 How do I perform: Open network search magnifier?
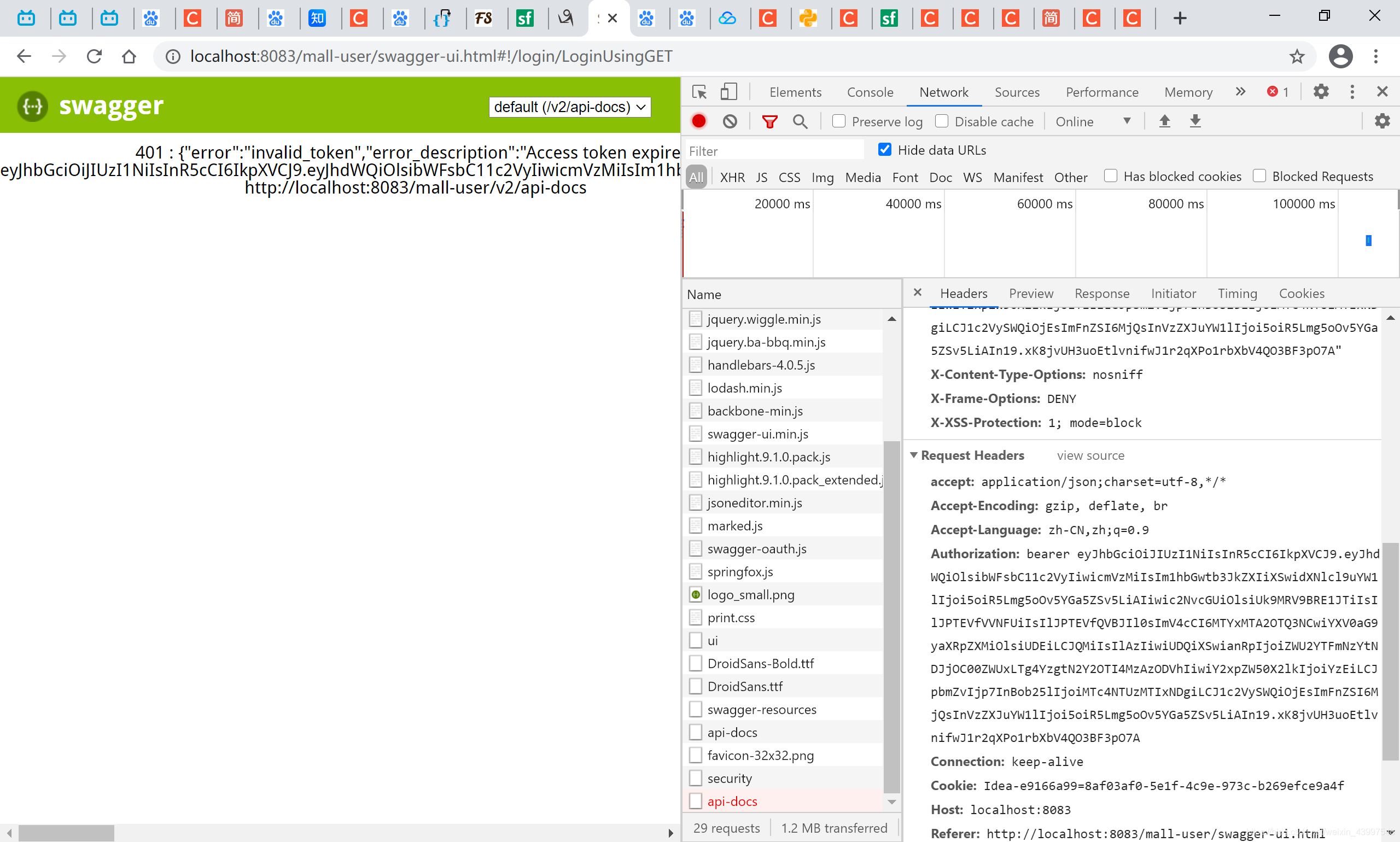800,121
